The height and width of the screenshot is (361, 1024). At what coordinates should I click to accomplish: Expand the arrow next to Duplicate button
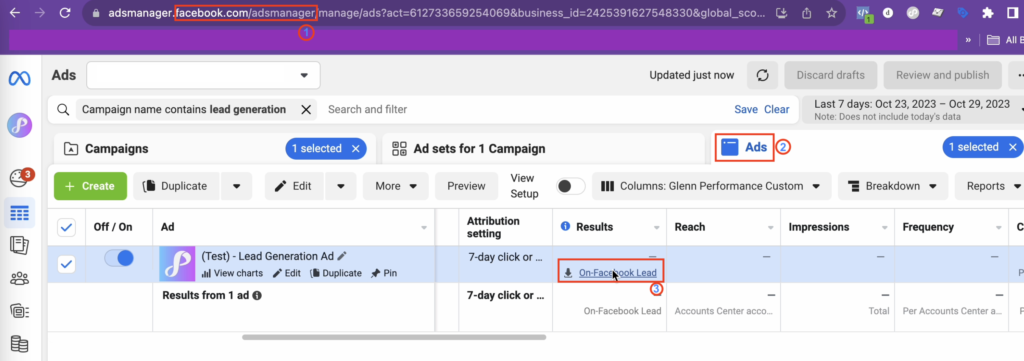tap(236, 186)
